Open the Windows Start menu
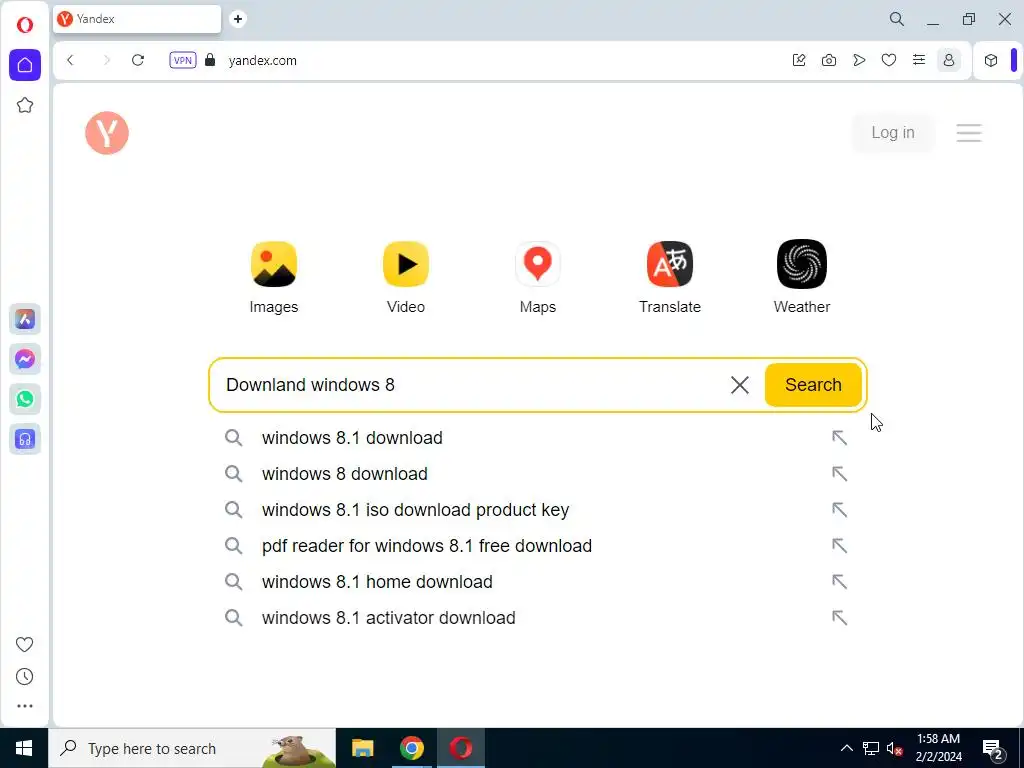The image size is (1024, 768). [24, 748]
